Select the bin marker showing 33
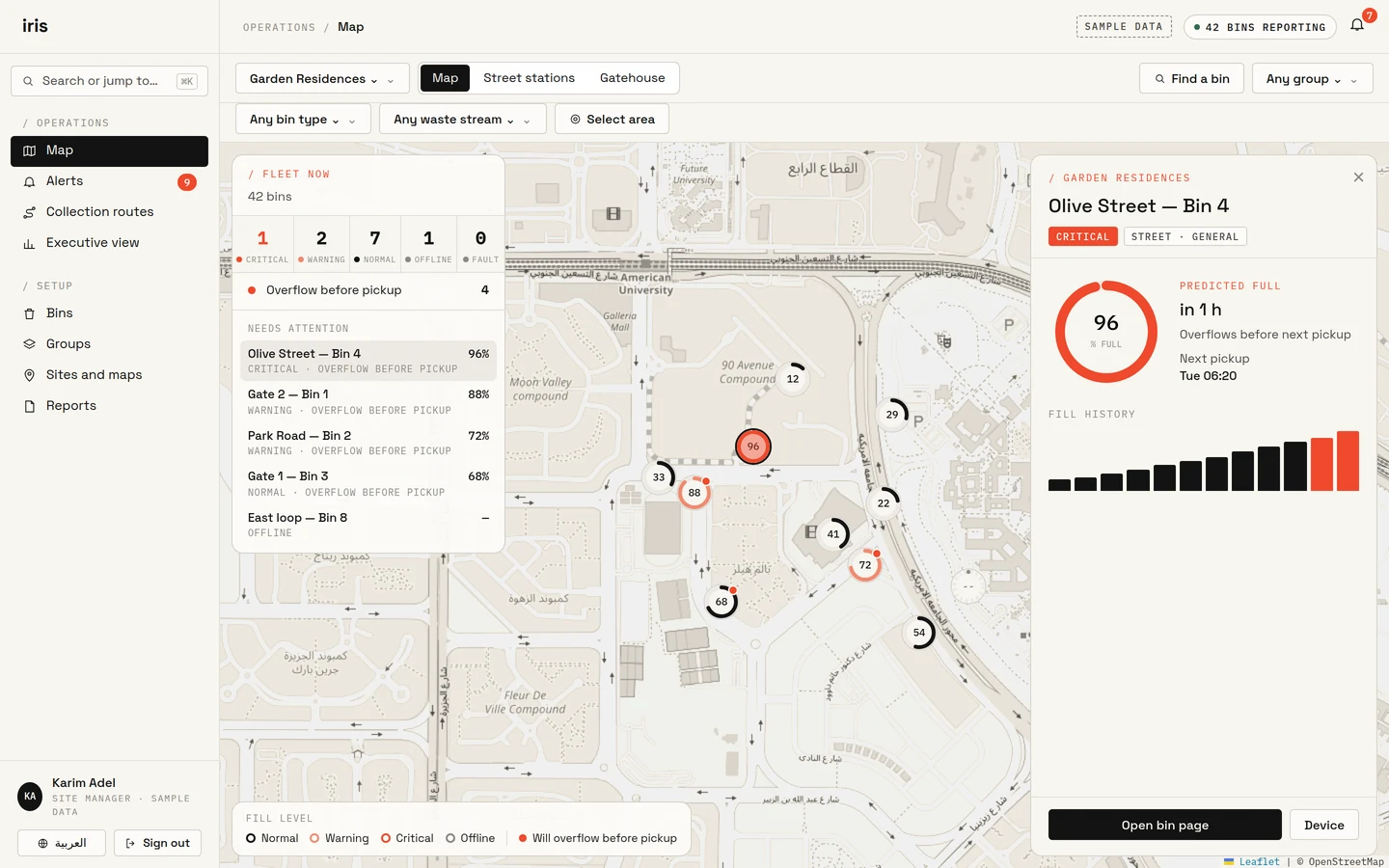Screen dimensions: 1389x868 tap(659, 477)
